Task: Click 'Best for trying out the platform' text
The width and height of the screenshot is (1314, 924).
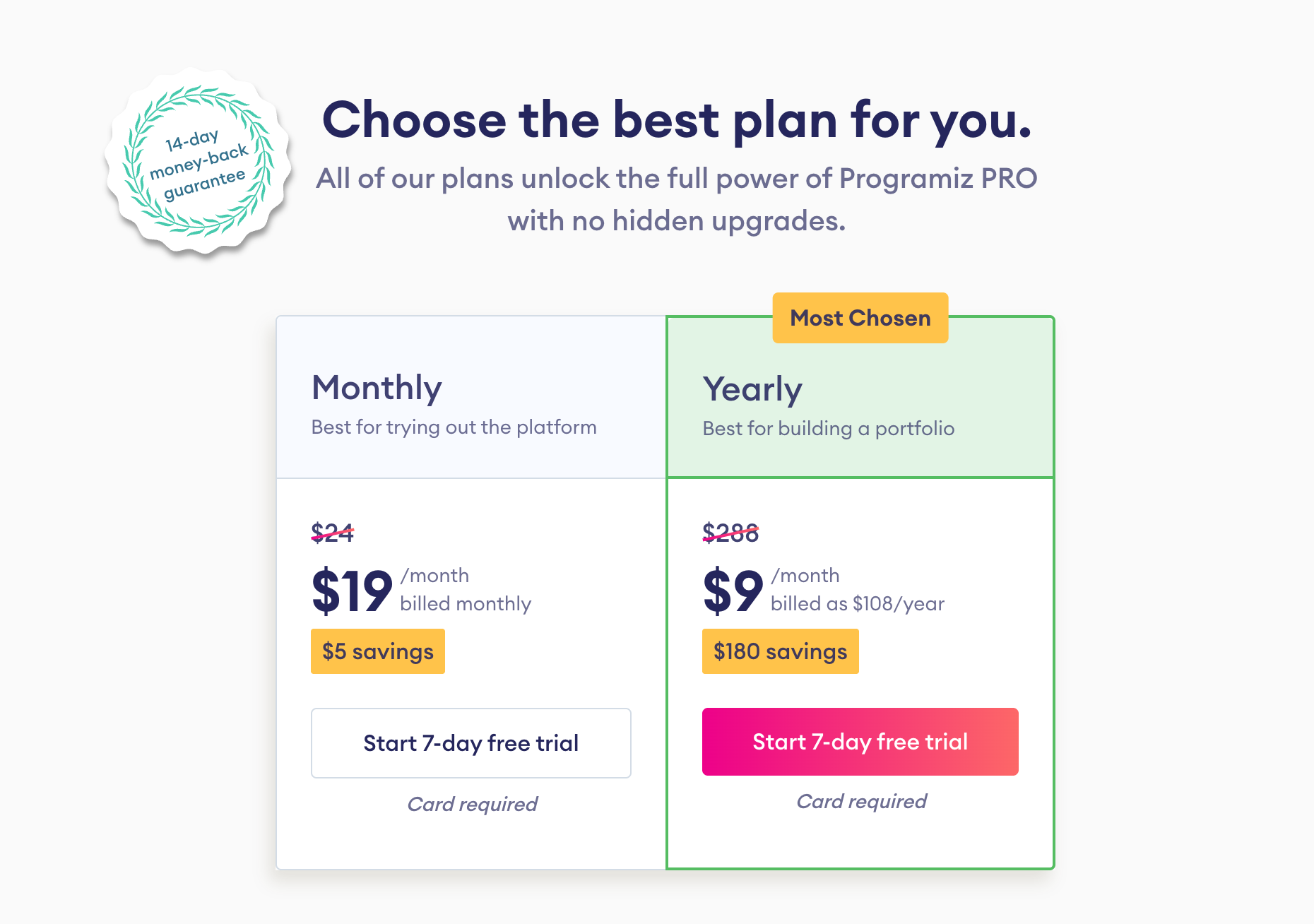Action: point(454,427)
